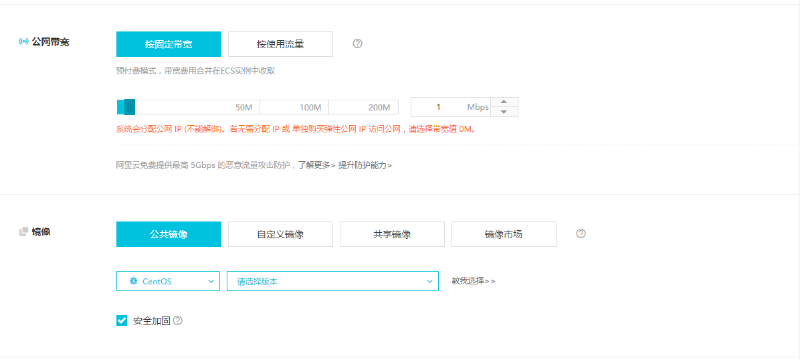Select 按固定带宽 billing option
Image resolution: width=800 pixels, height=360 pixels.
click(x=168, y=44)
